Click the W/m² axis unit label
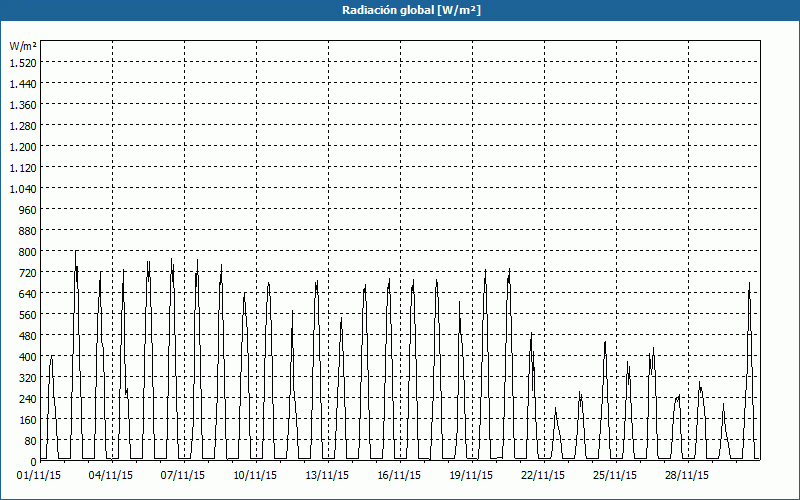 tap(22, 46)
